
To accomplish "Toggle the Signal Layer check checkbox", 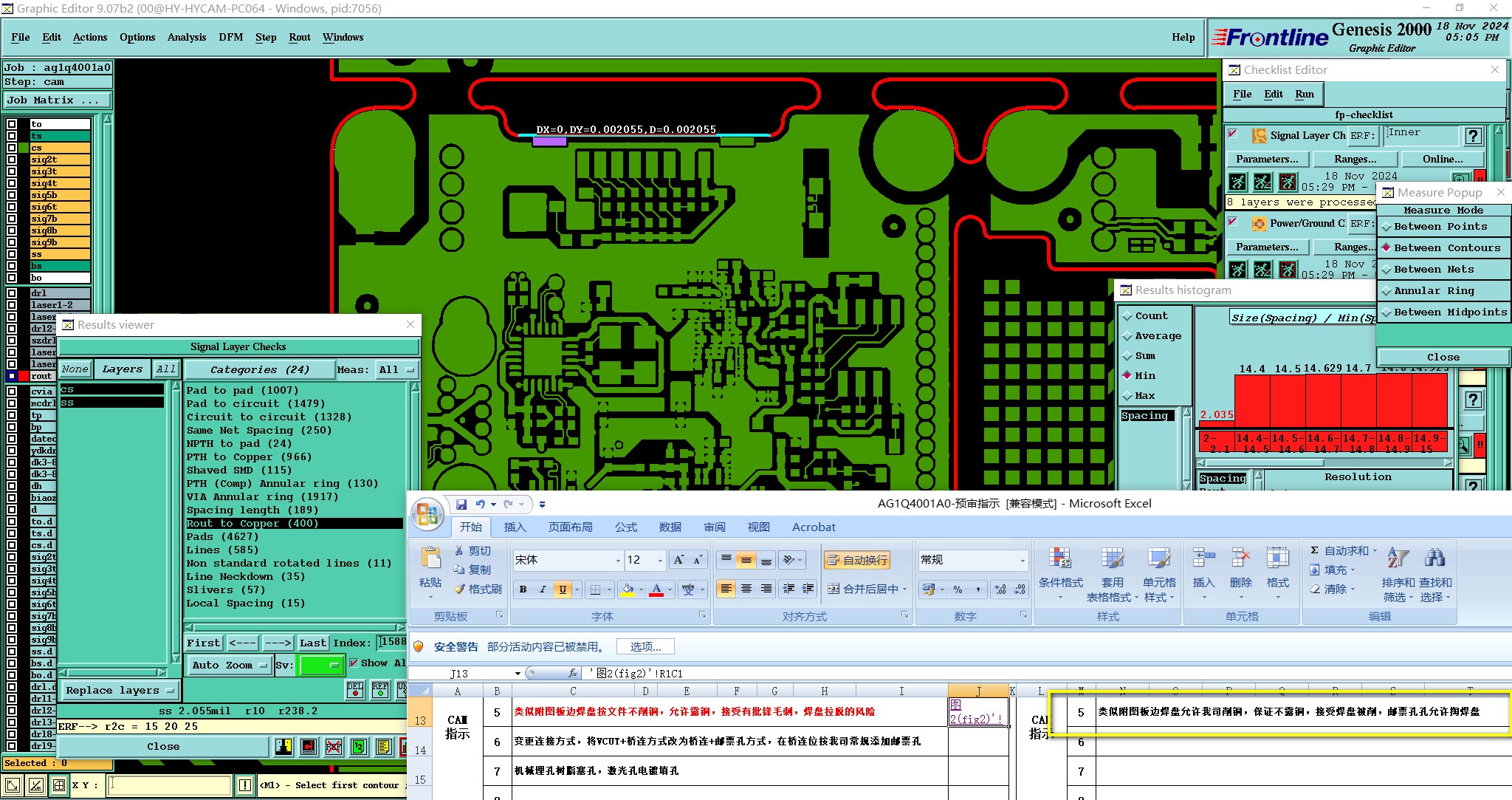I will 1233,134.
